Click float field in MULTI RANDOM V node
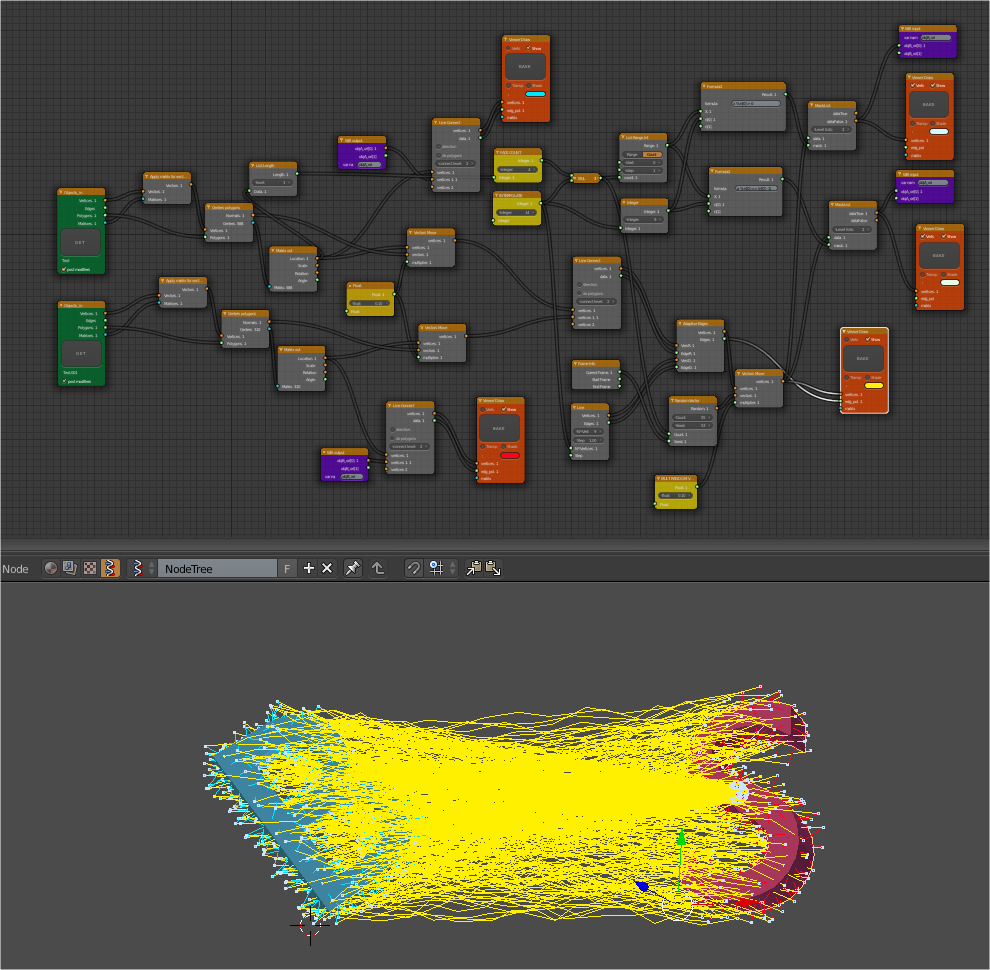Viewport: 990px width, 970px height. 676,496
